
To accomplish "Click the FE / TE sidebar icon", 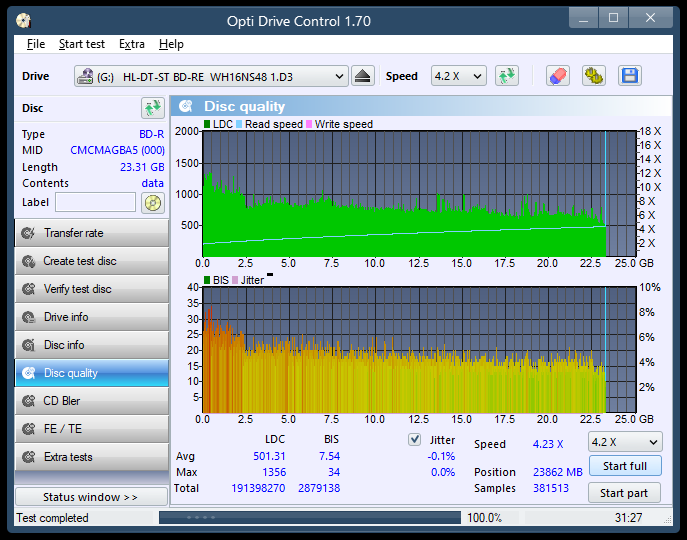I will click(x=28, y=429).
